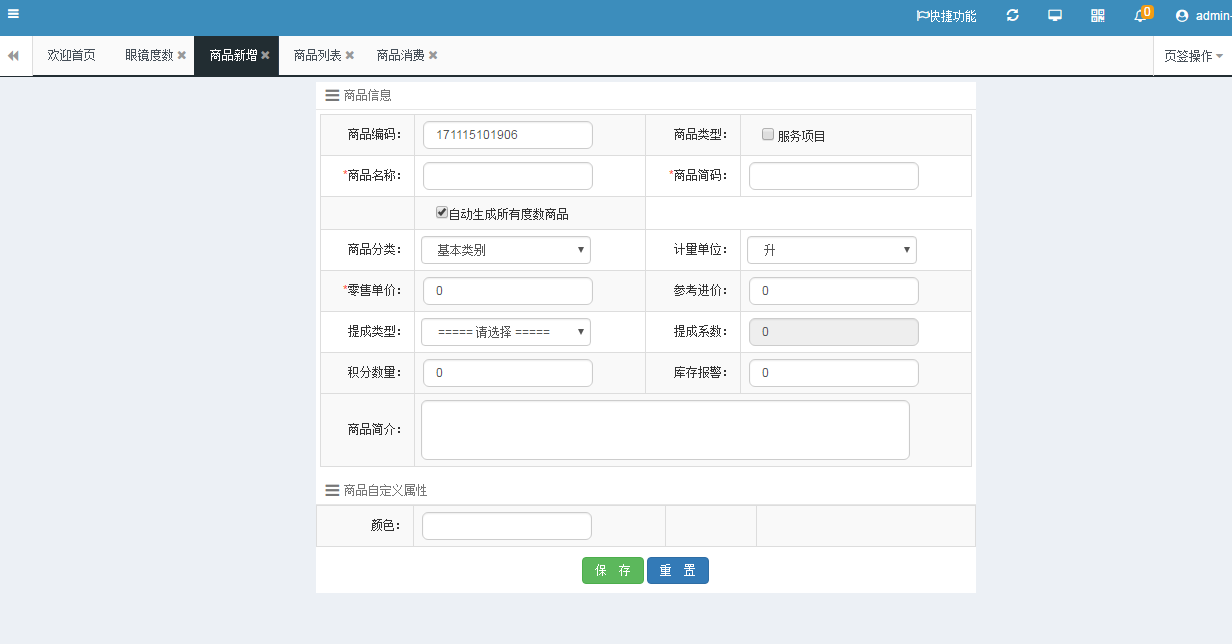Click the refresh icon in top bar
Screen dimensions: 1232x644
pos(1013,15)
